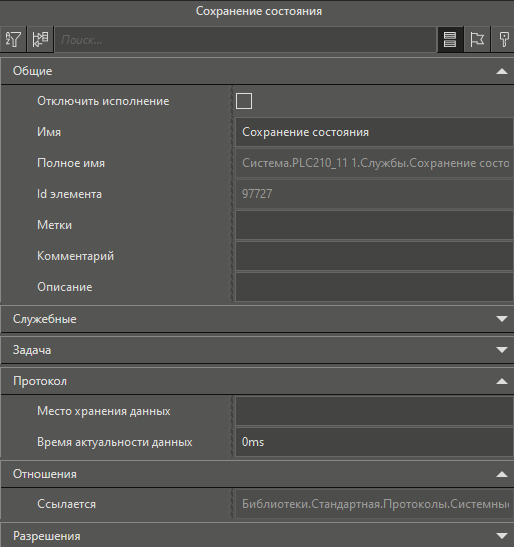Click the Ссылается reference field

tap(374, 504)
